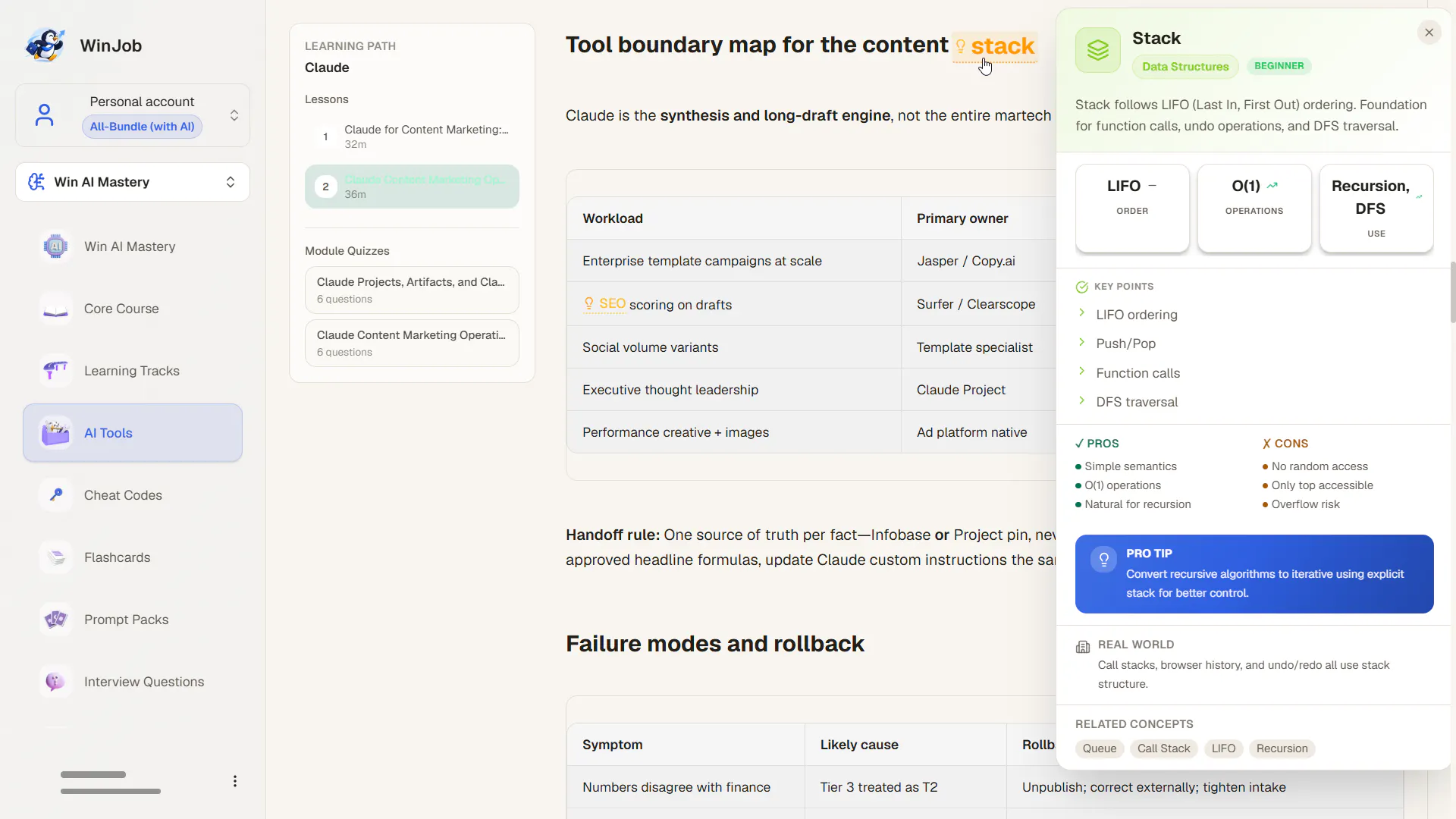
Task: Open the SEO glossary term link
Action: 604,304
